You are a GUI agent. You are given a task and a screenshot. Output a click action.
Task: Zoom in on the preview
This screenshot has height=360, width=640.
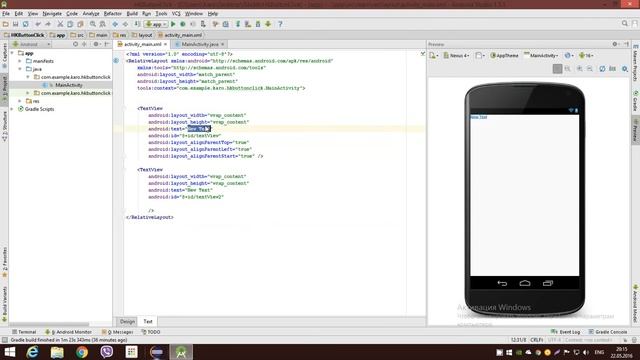pos(580,69)
